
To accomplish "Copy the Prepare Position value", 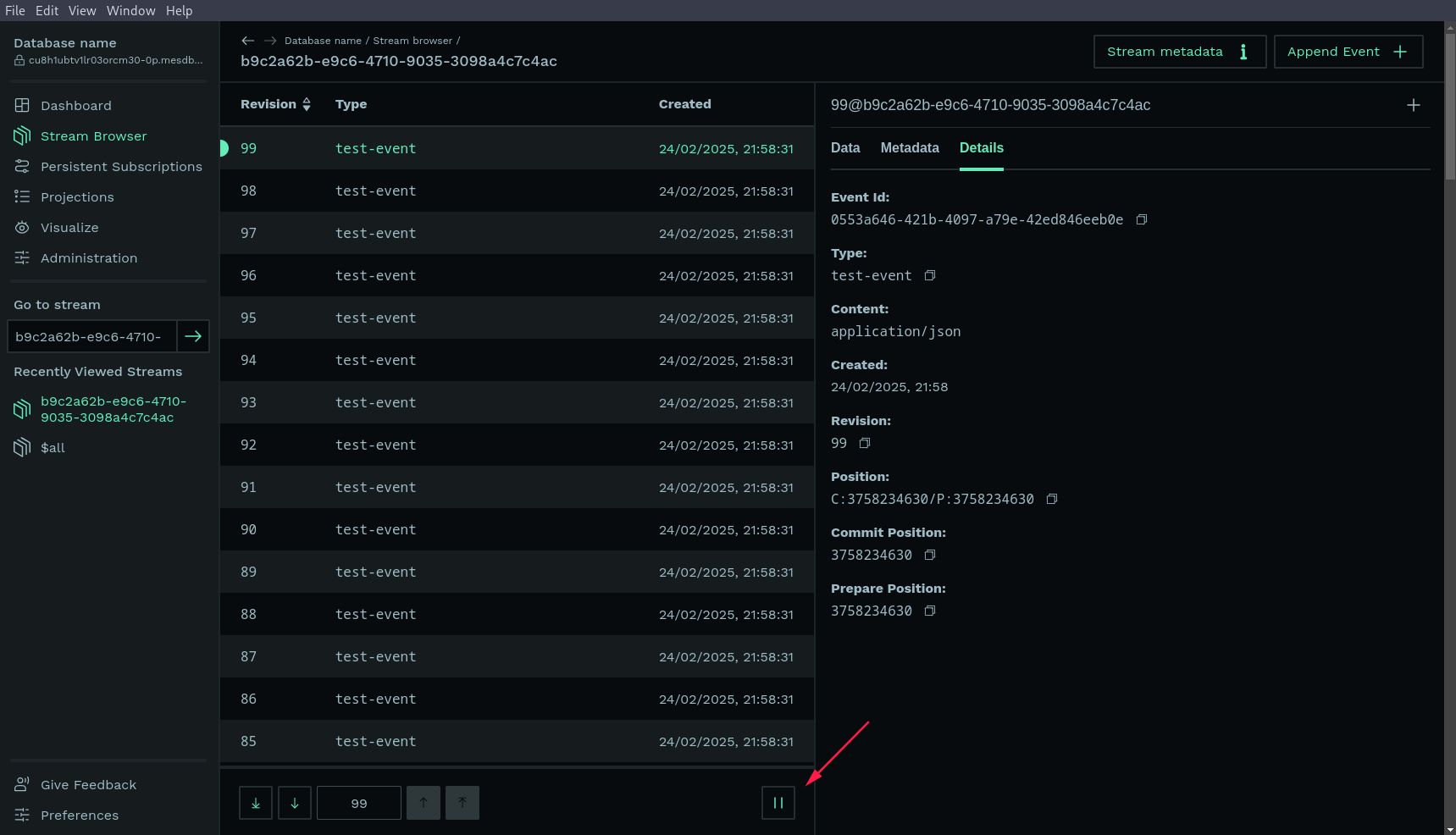I will point(929,611).
